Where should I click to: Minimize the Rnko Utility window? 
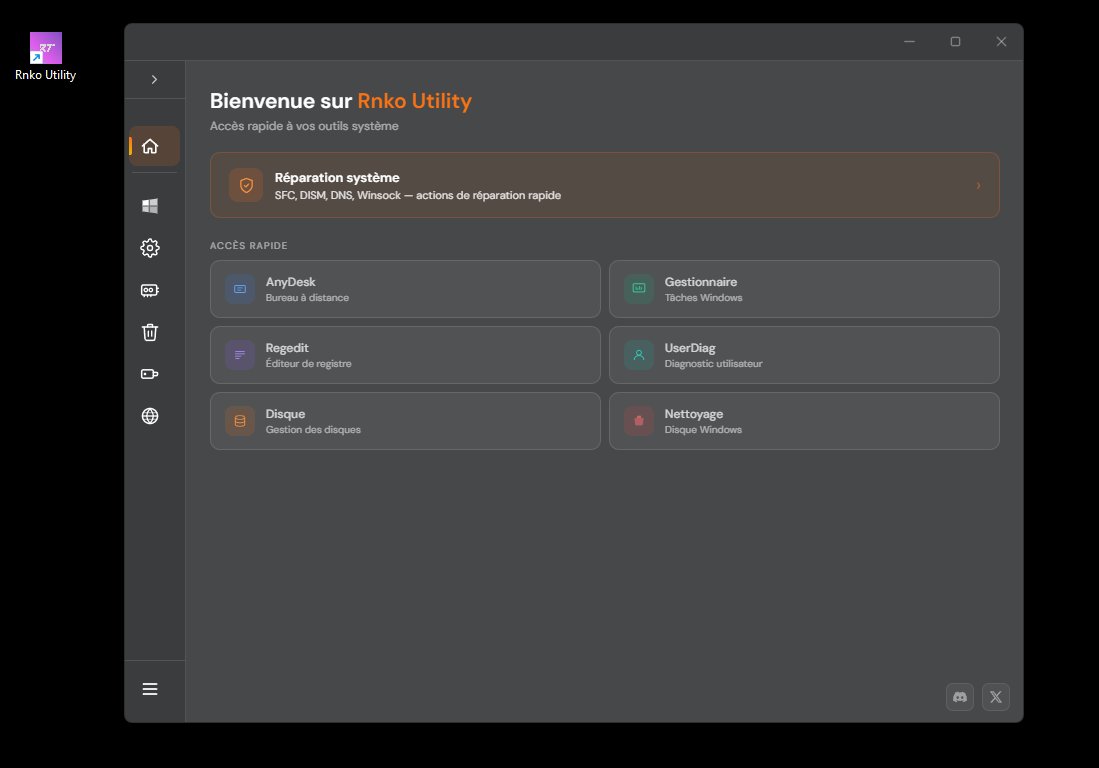pos(909,42)
